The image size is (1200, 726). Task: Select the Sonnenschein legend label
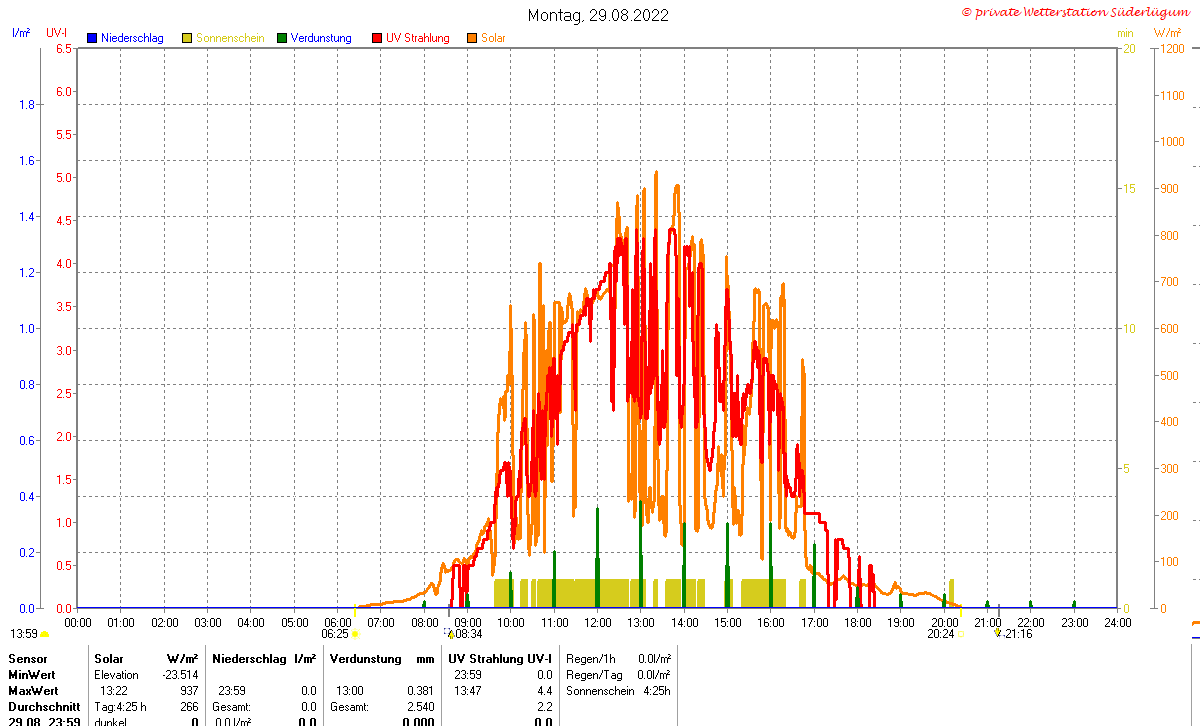230,38
